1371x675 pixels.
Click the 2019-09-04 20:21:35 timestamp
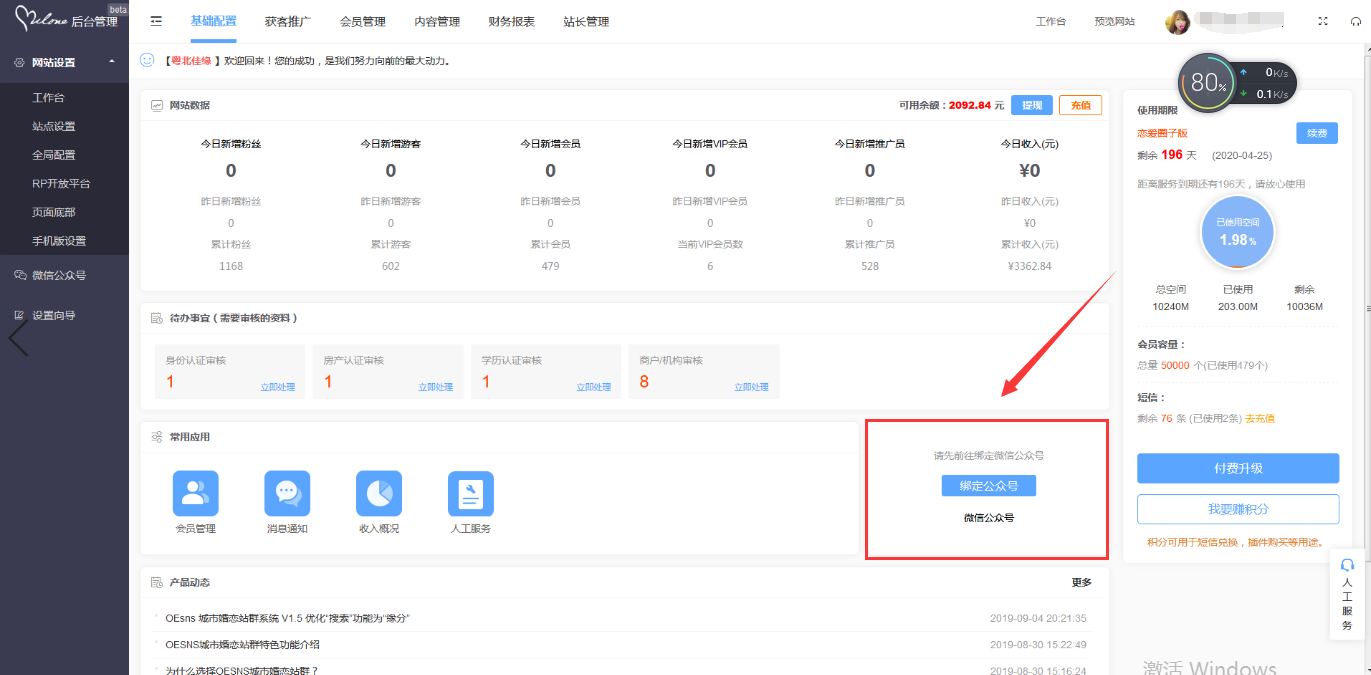(x=1038, y=618)
